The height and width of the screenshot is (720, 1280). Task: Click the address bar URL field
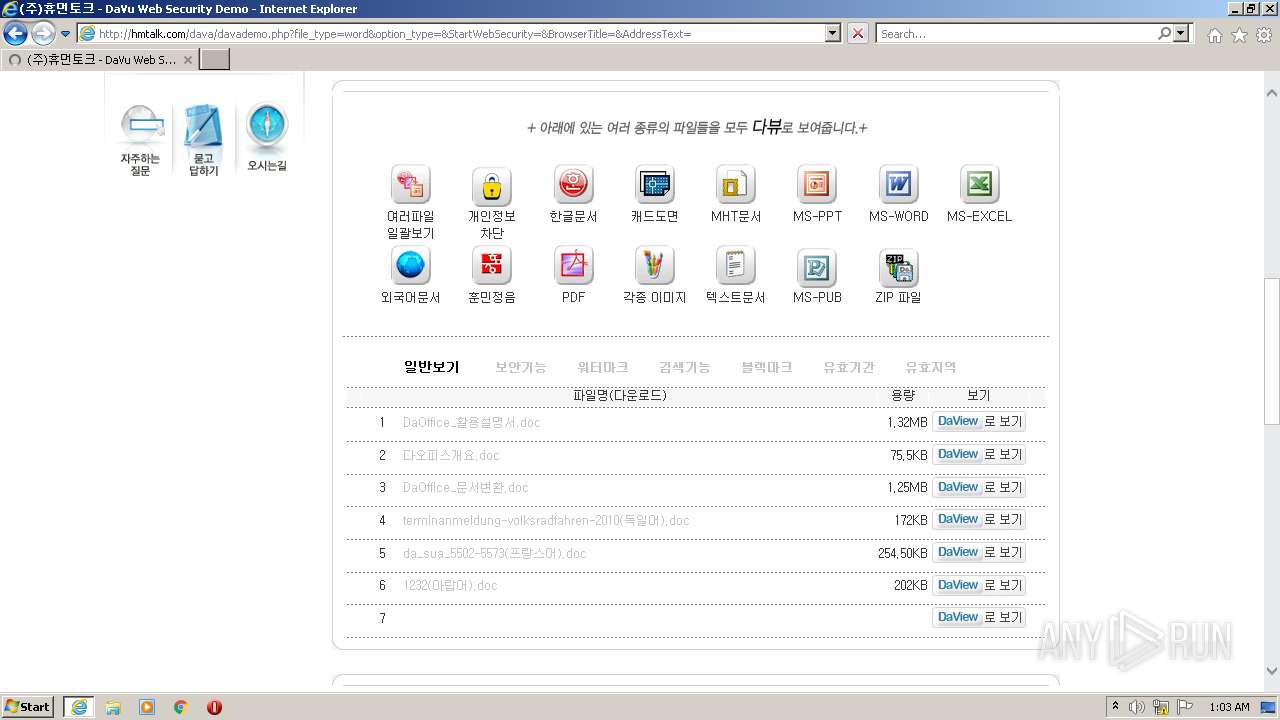click(x=460, y=33)
